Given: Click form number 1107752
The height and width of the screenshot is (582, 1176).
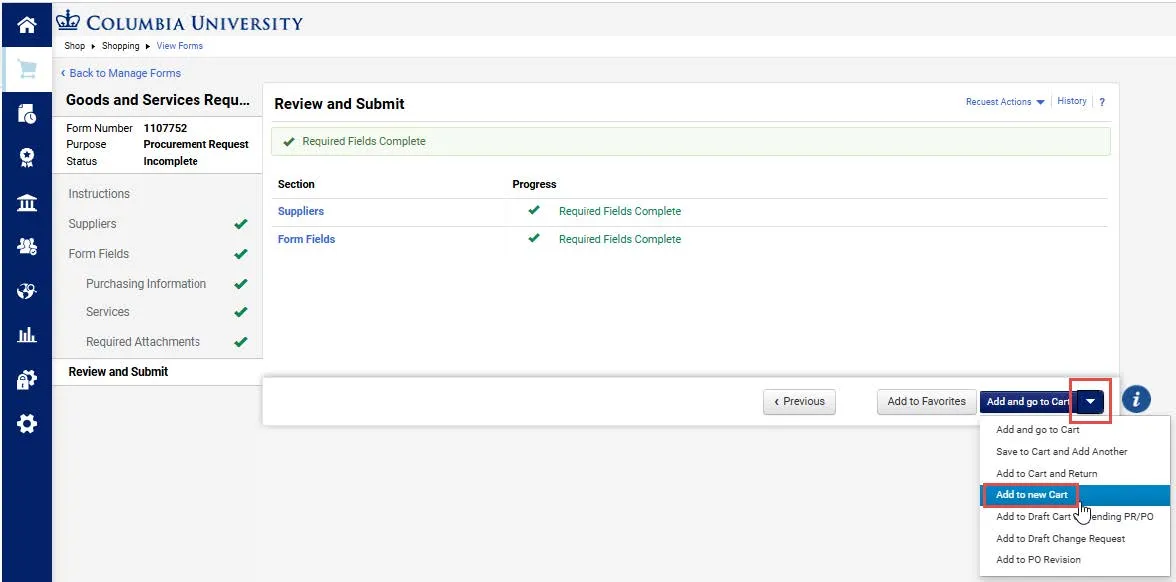Looking at the screenshot, I should click(x=165, y=128).
